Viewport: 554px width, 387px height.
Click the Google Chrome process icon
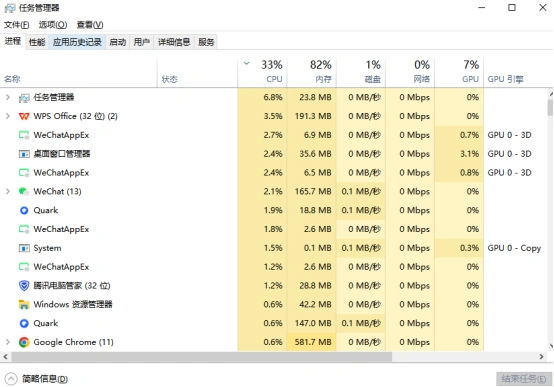tap(24, 342)
